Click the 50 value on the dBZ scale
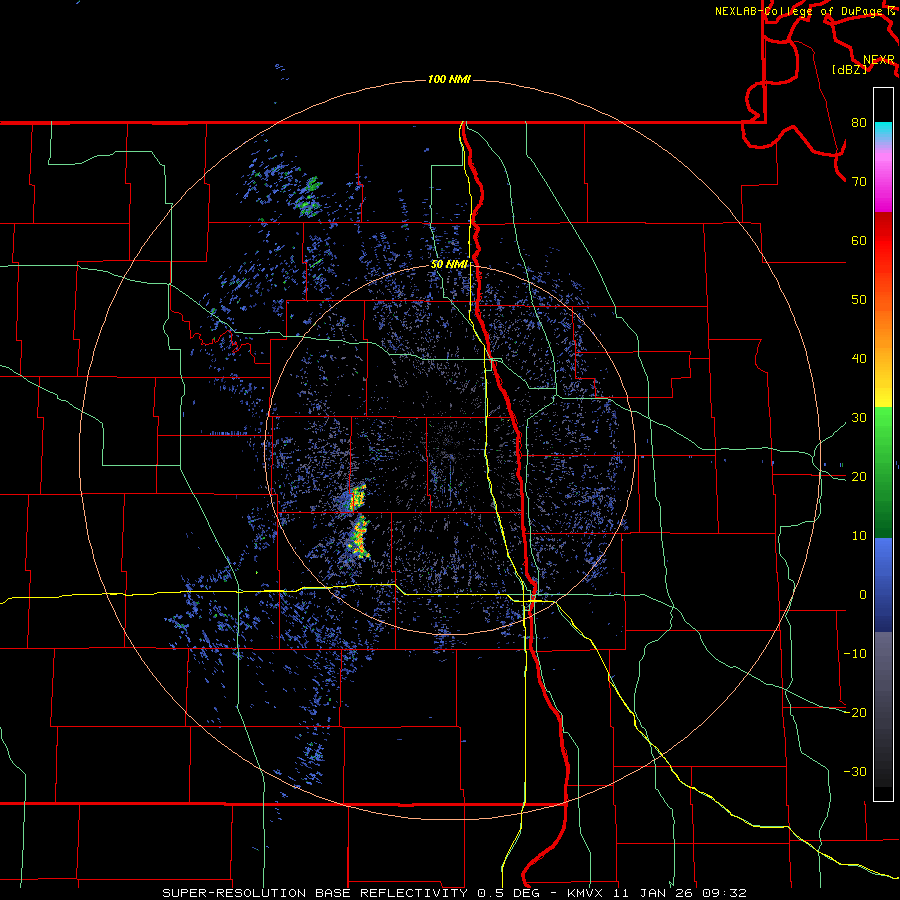The image size is (900, 900). [x=859, y=300]
